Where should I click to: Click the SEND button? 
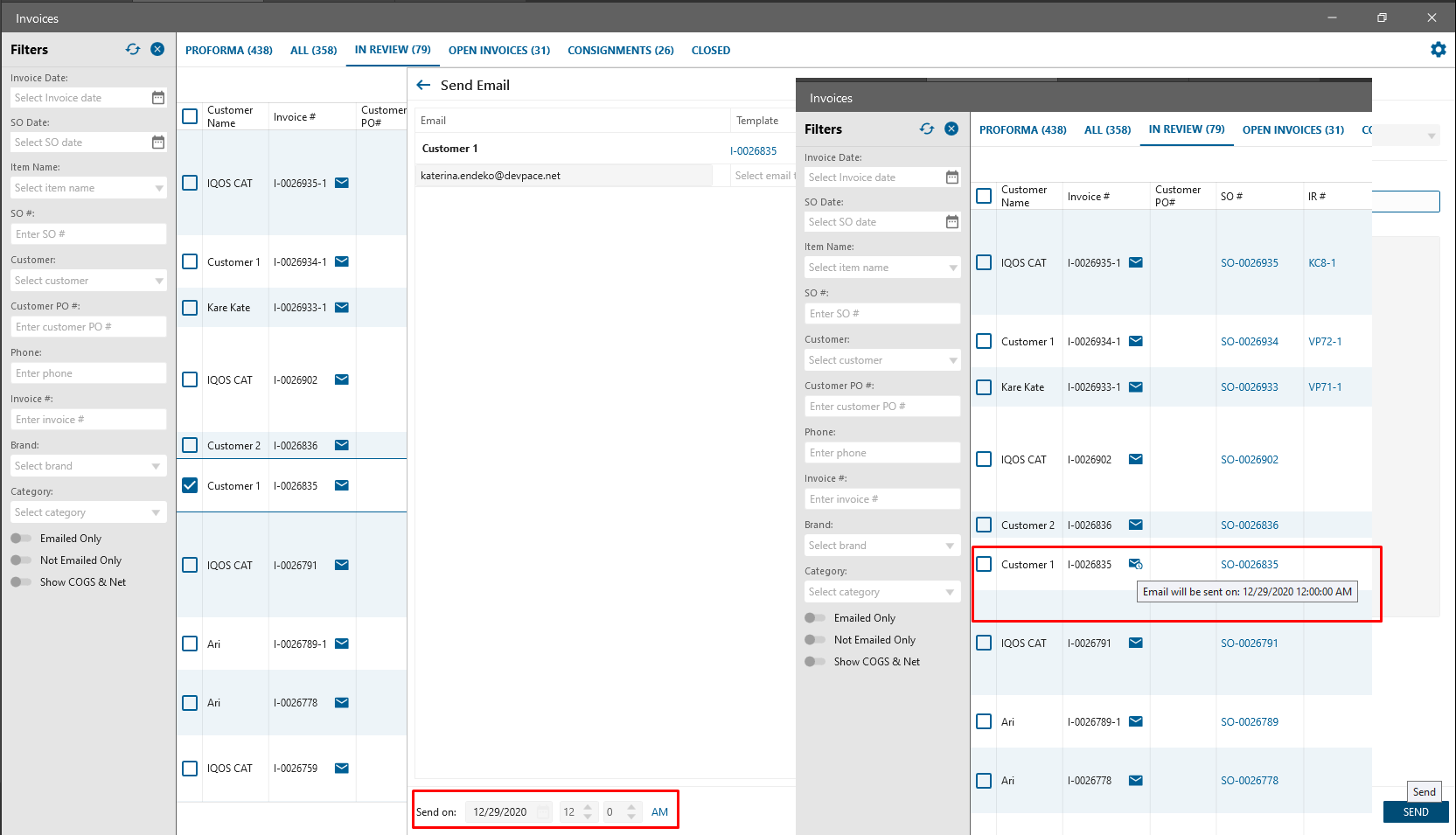[x=1416, y=812]
